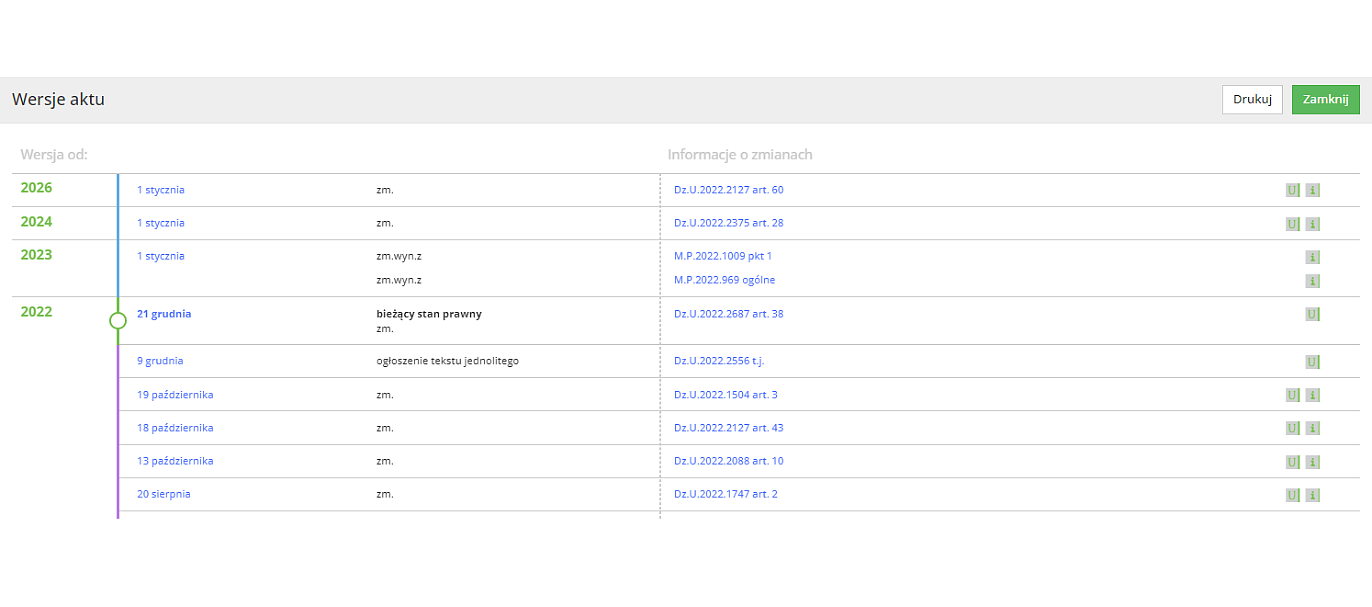Close the dialog with Zamknij button

click(x=1325, y=100)
